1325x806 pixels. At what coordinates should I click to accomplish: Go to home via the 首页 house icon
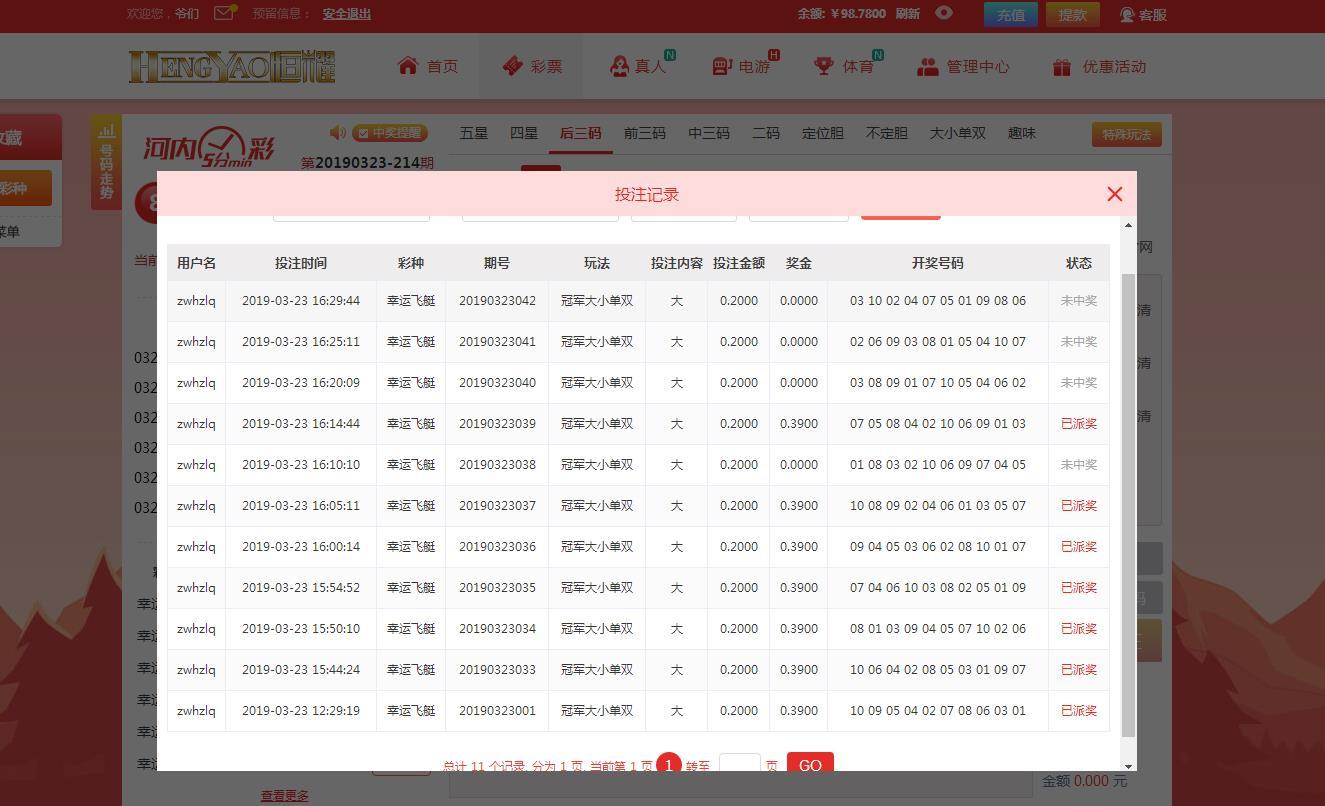407,66
